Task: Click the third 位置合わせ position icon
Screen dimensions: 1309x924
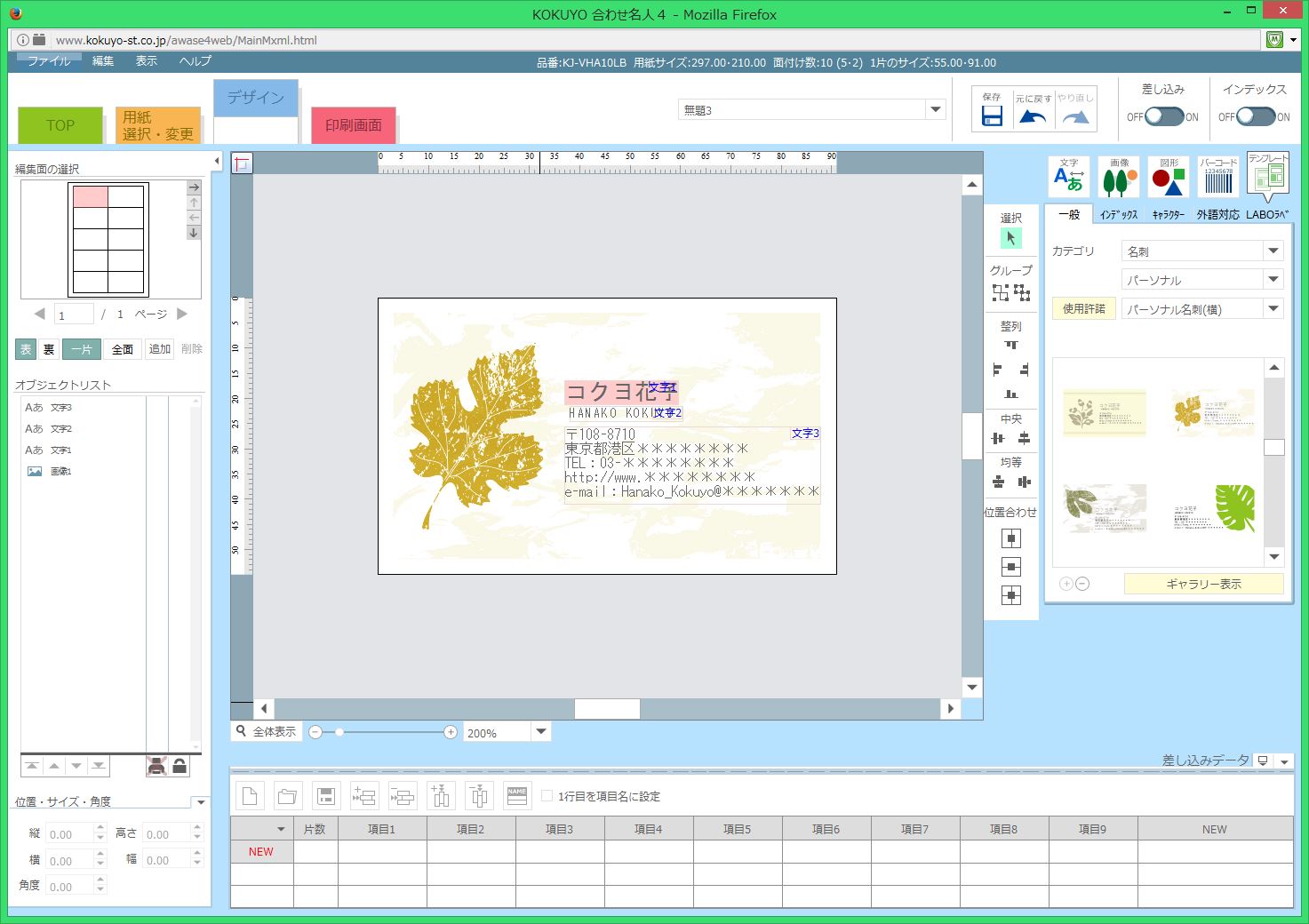Action: pos(1010,595)
